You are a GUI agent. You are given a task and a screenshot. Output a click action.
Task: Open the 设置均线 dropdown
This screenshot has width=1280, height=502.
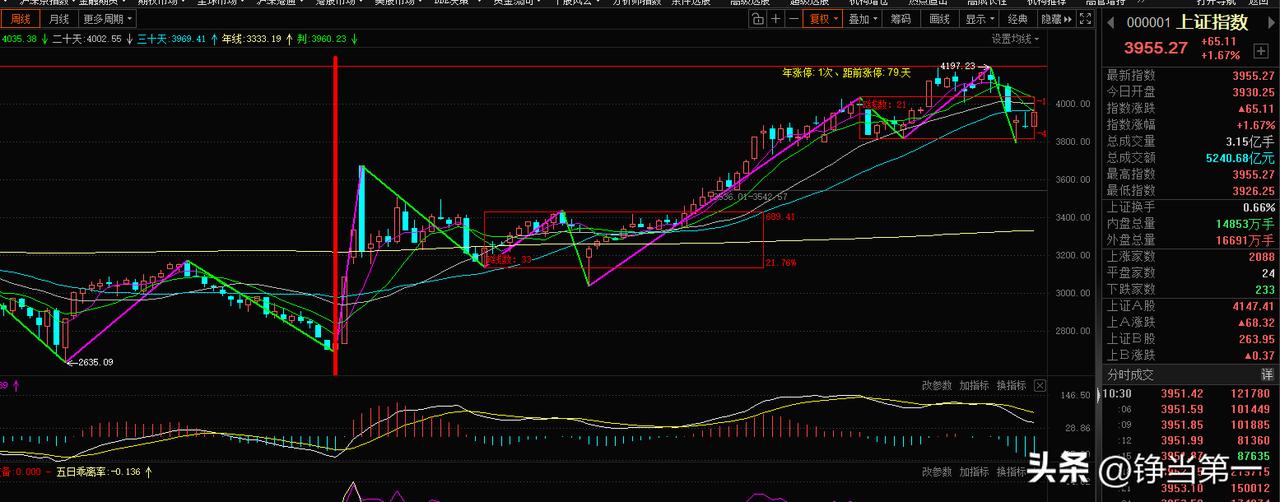[x=1015, y=39]
